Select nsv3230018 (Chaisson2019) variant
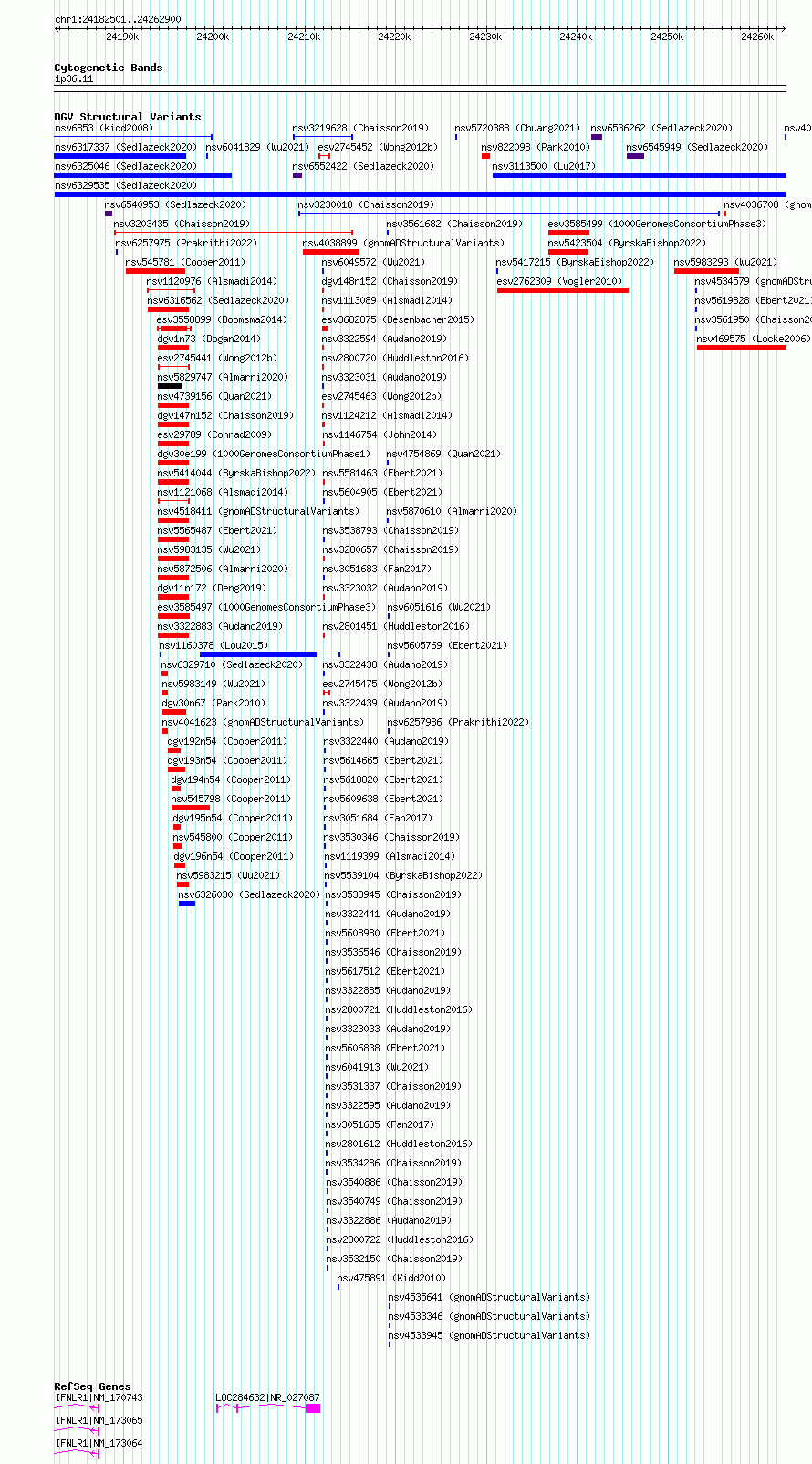Image resolution: width=812 pixels, height=1464 pixels. pyautogui.click(x=366, y=205)
